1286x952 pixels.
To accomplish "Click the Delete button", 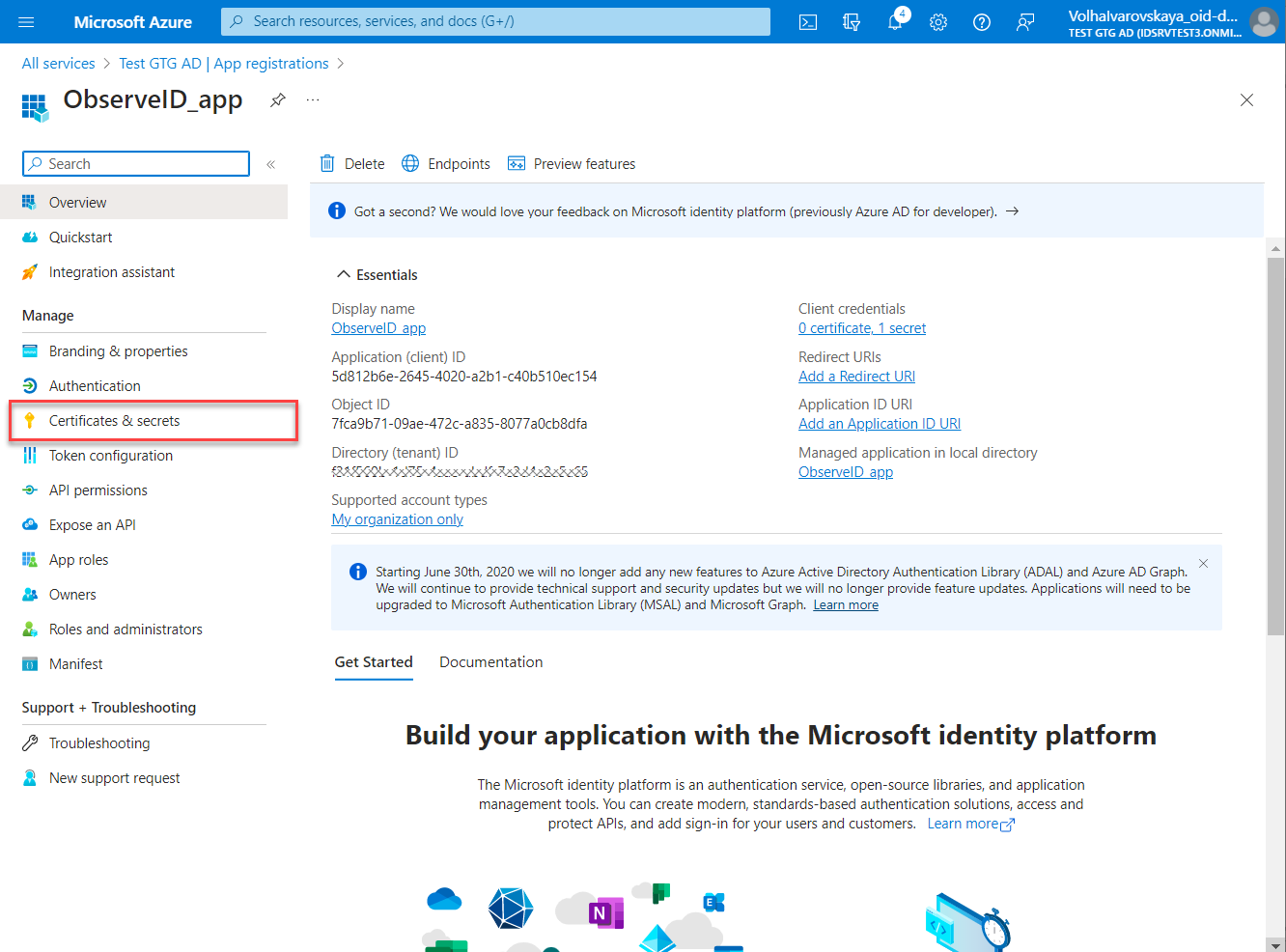I will (352, 164).
